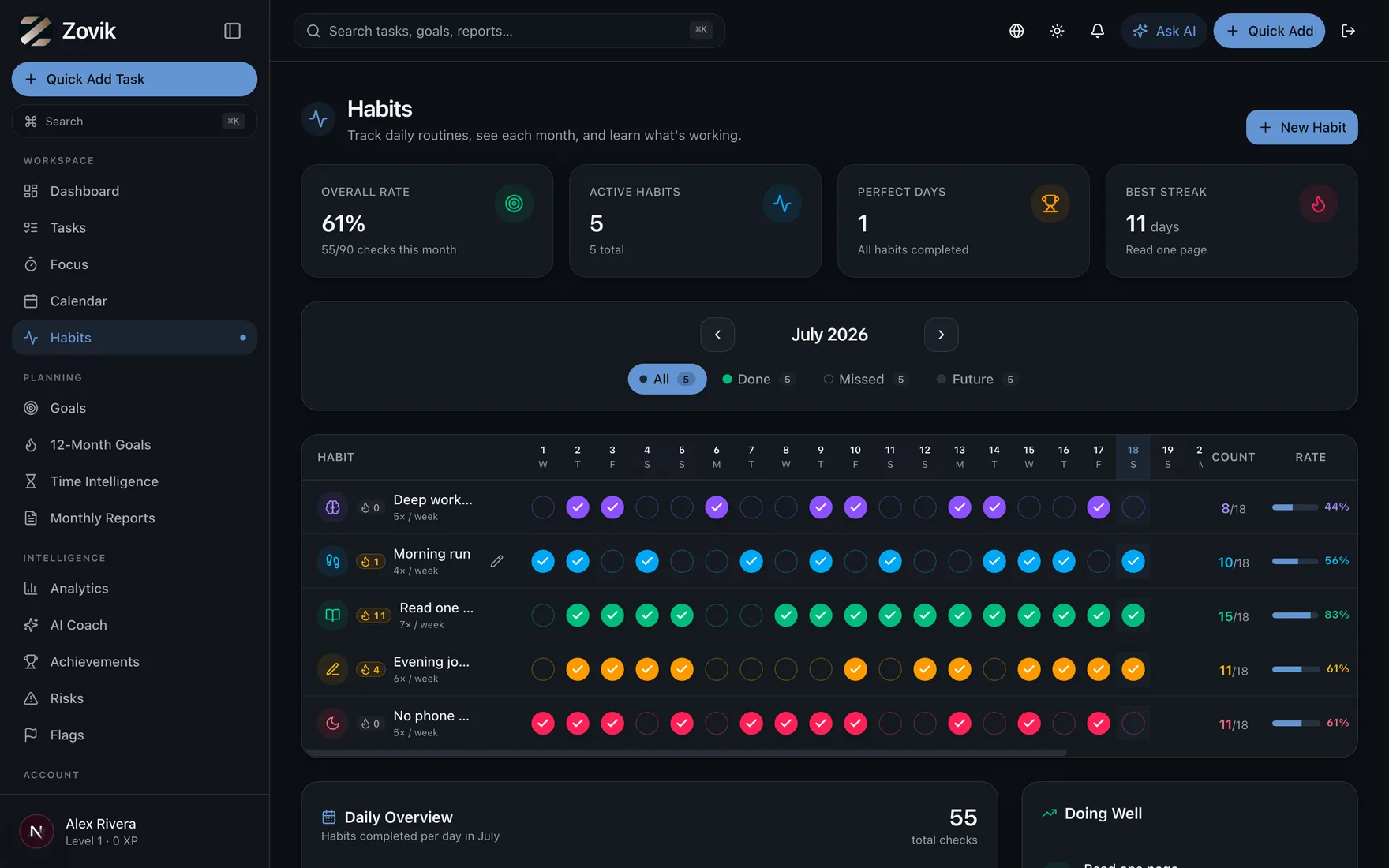Select the All filter tab
This screenshot has height=868, width=1389.
pyautogui.click(x=667, y=380)
